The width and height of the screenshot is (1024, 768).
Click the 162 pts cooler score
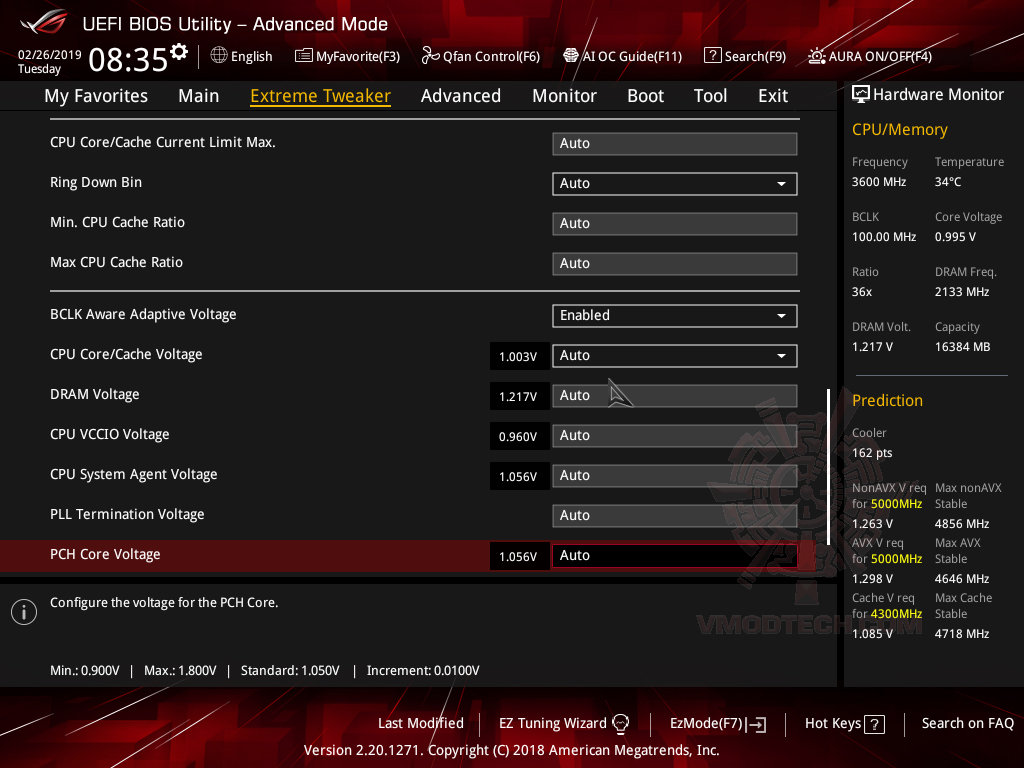point(872,453)
